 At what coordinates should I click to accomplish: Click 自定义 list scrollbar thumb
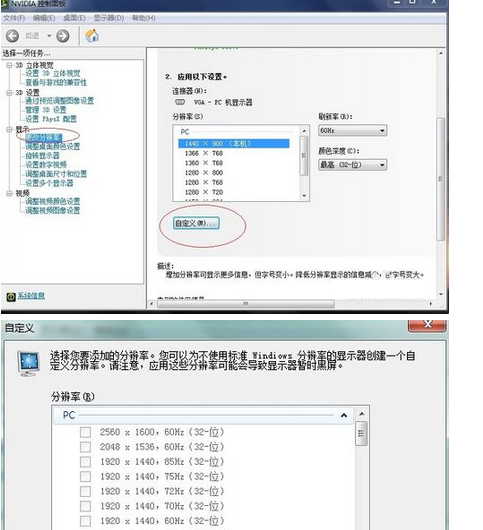coord(361,433)
